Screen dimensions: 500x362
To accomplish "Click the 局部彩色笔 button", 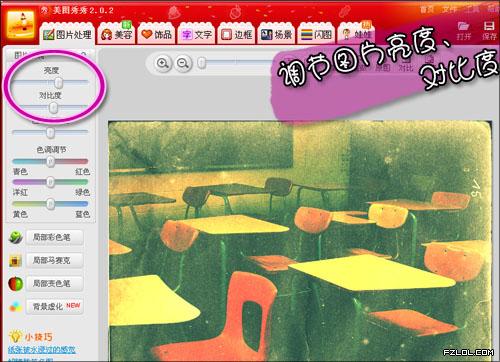I will pyautogui.click(x=55, y=237).
